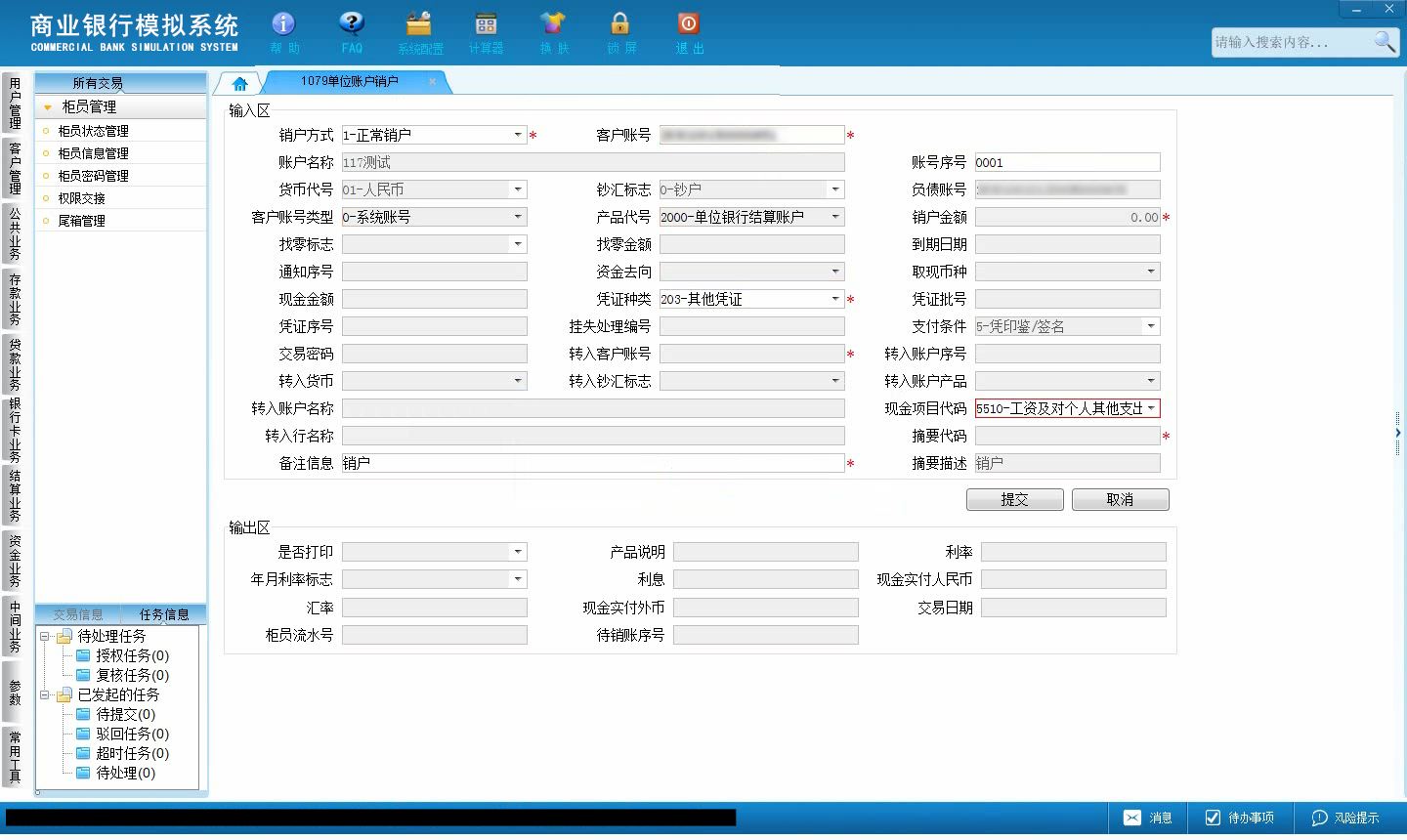Screen dimensions: 1407x840
Task: Collapse the 待处理任务 tree node
Action: (45, 636)
